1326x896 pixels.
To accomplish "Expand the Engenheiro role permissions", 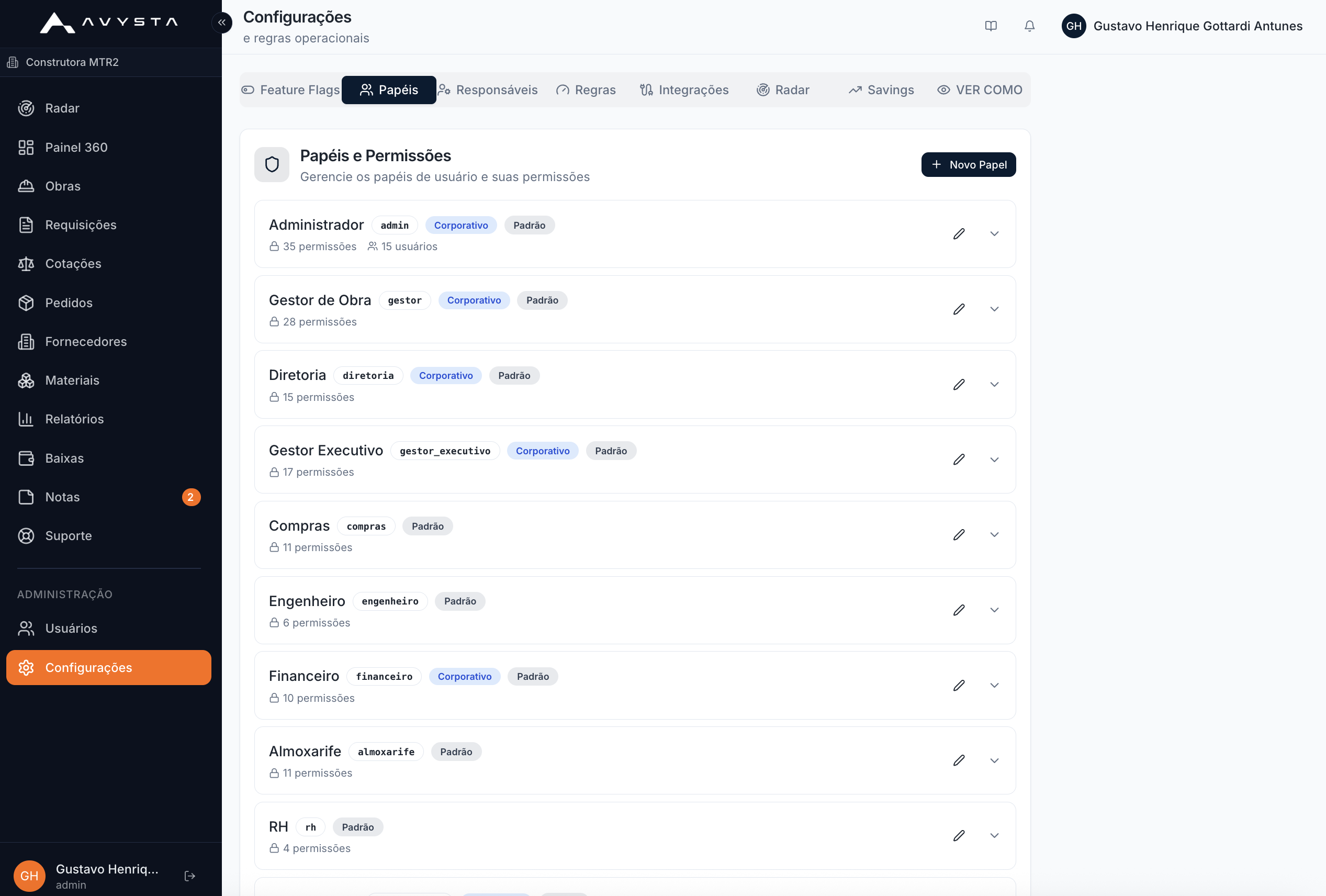I will (x=994, y=610).
